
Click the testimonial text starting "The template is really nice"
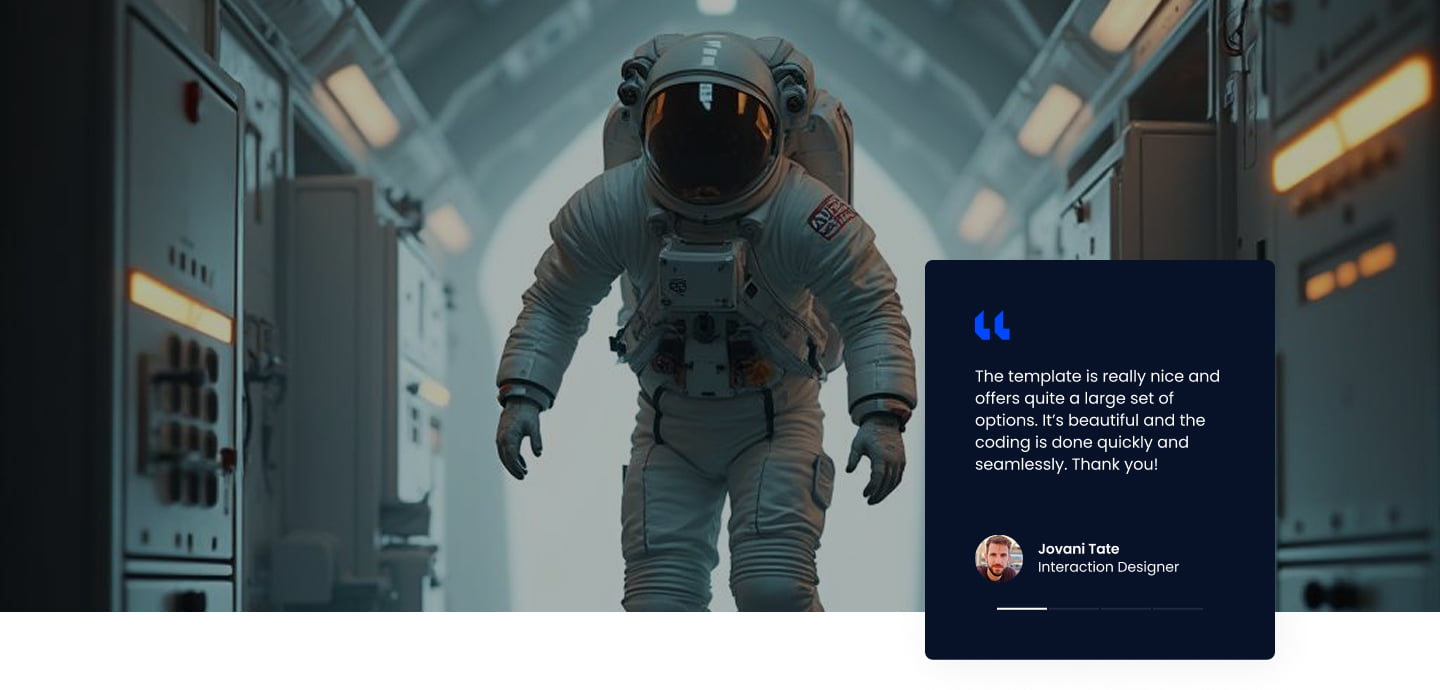click(x=1098, y=420)
